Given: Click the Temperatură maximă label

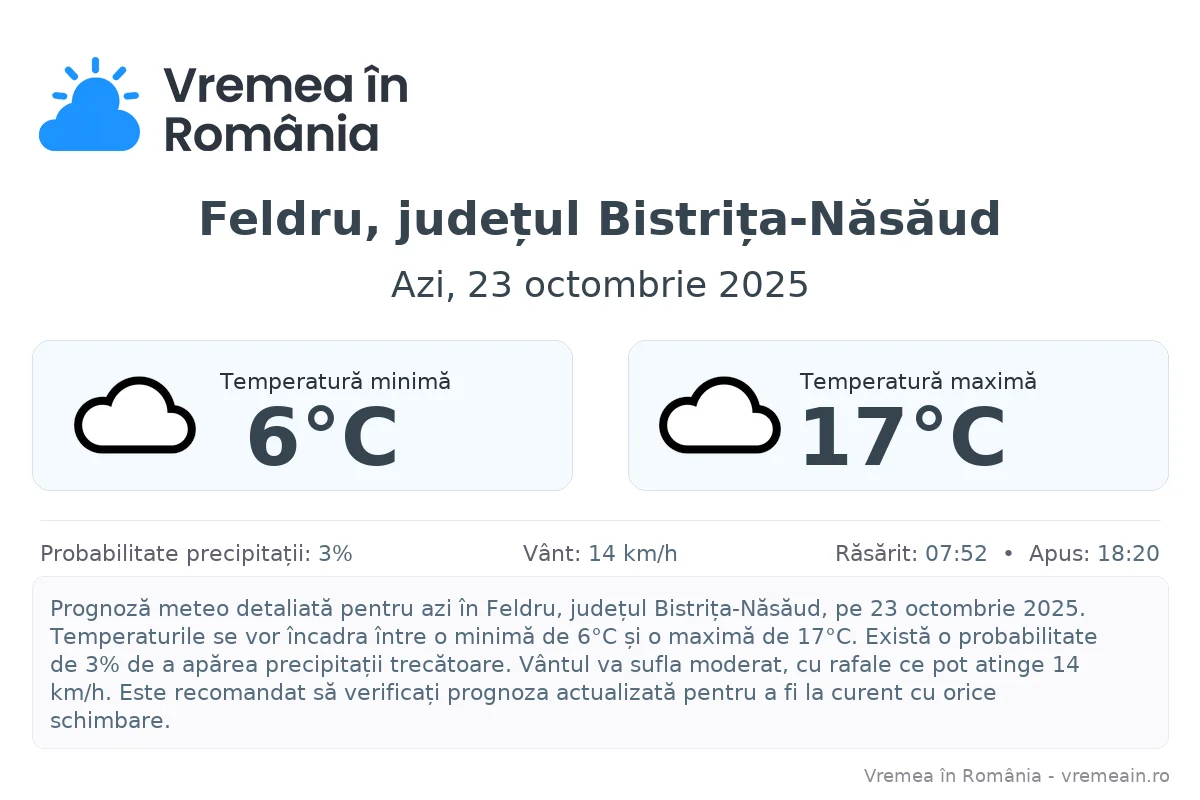Looking at the screenshot, I should [x=917, y=381].
